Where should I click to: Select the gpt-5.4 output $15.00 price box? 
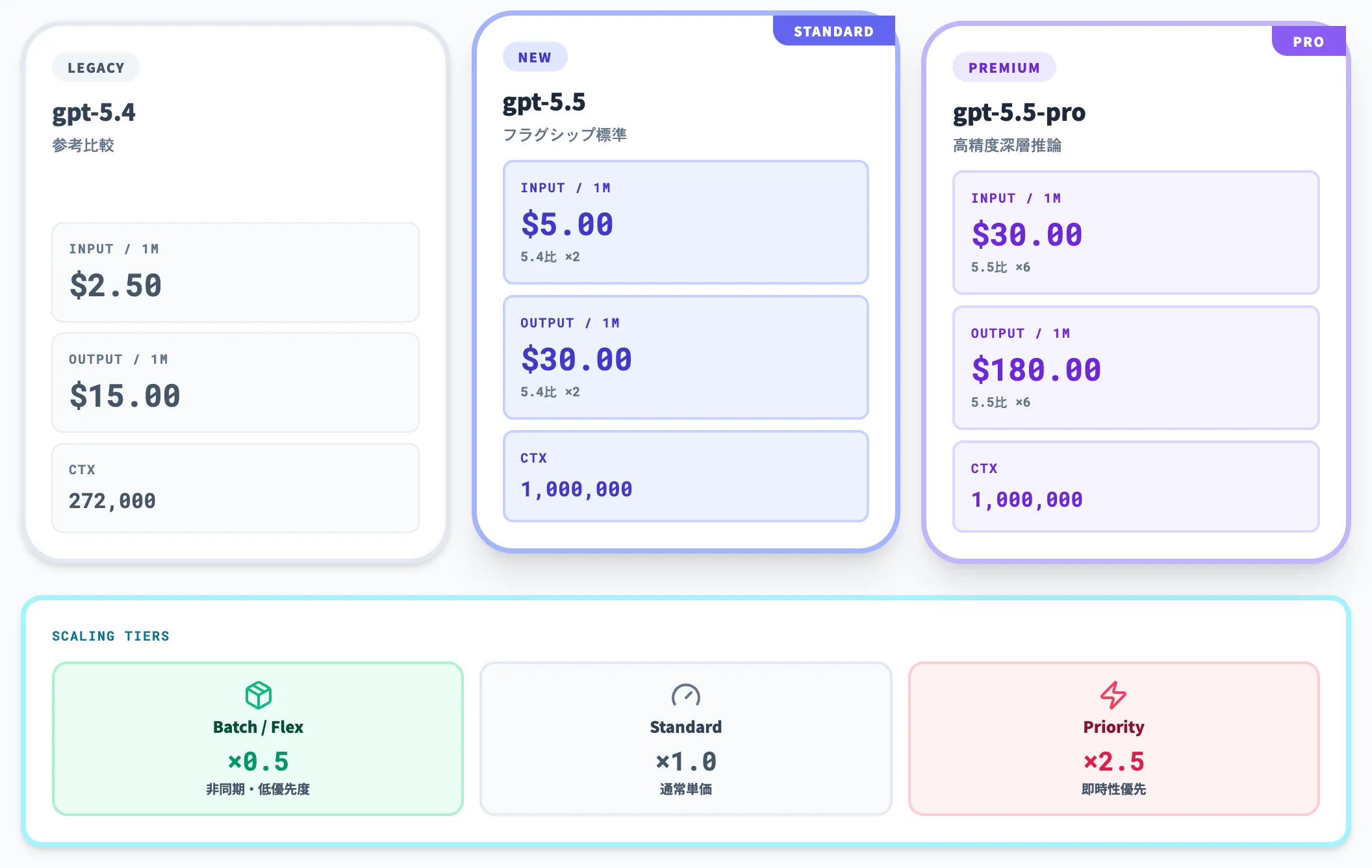click(235, 382)
